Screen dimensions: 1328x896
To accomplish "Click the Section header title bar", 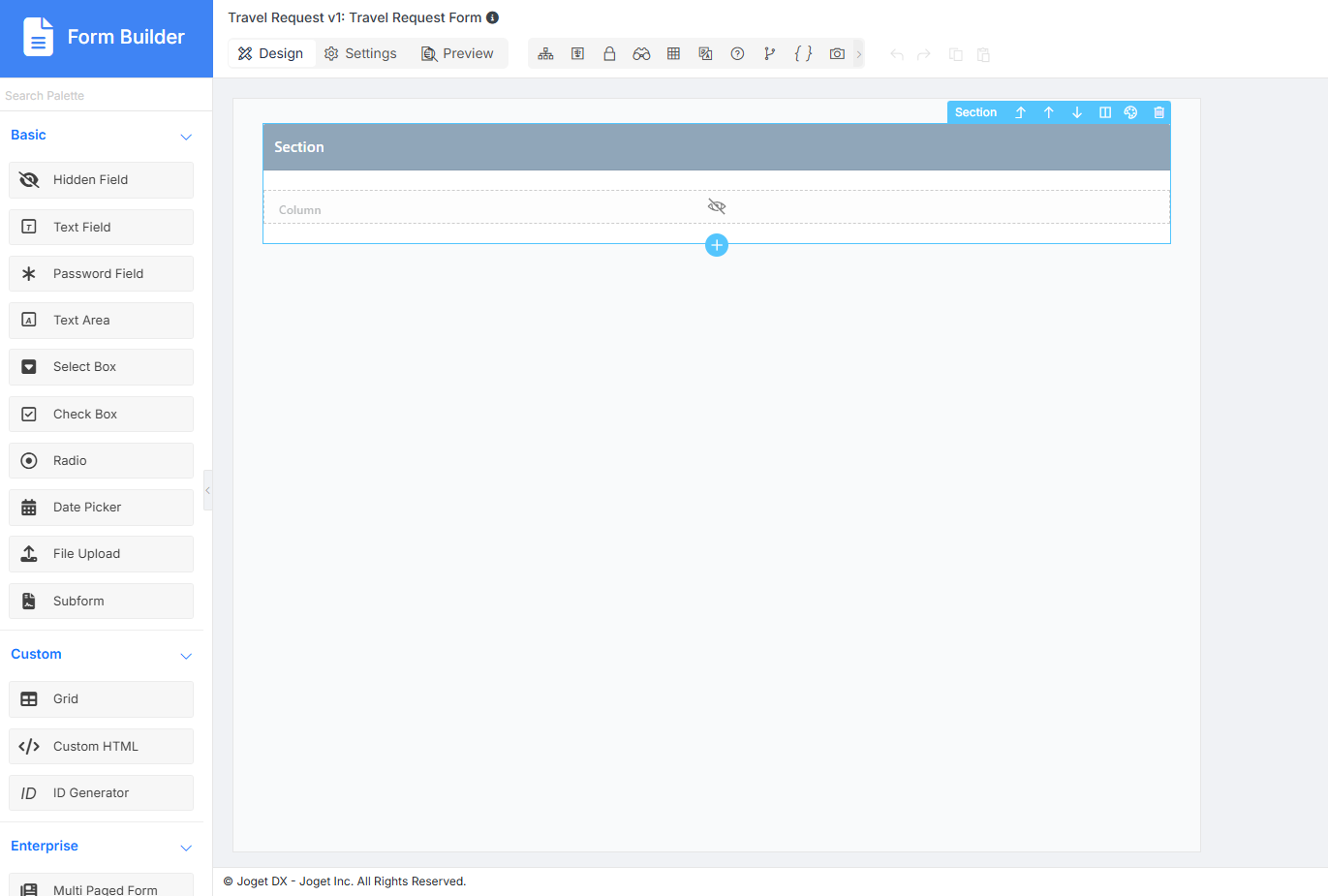I will [x=717, y=147].
